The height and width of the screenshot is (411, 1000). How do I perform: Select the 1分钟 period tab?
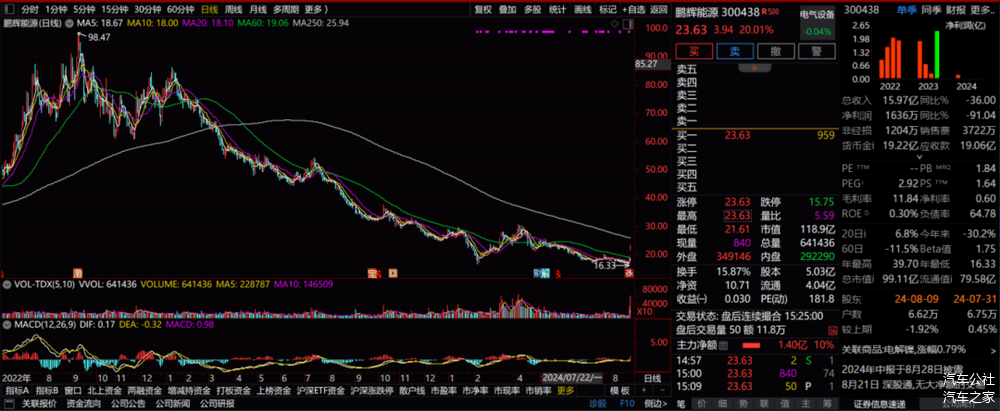57,10
